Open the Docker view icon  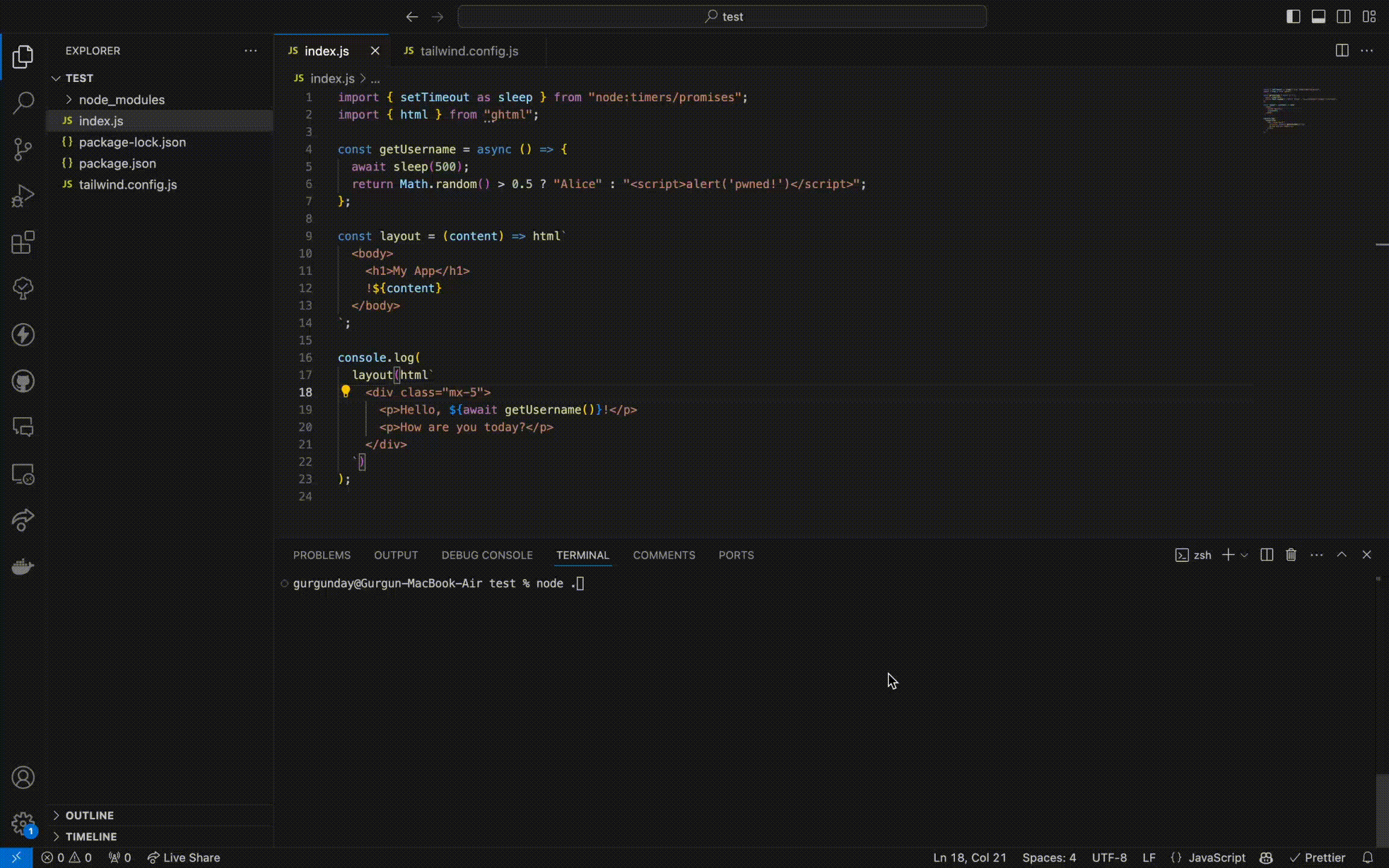click(x=23, y=567)
